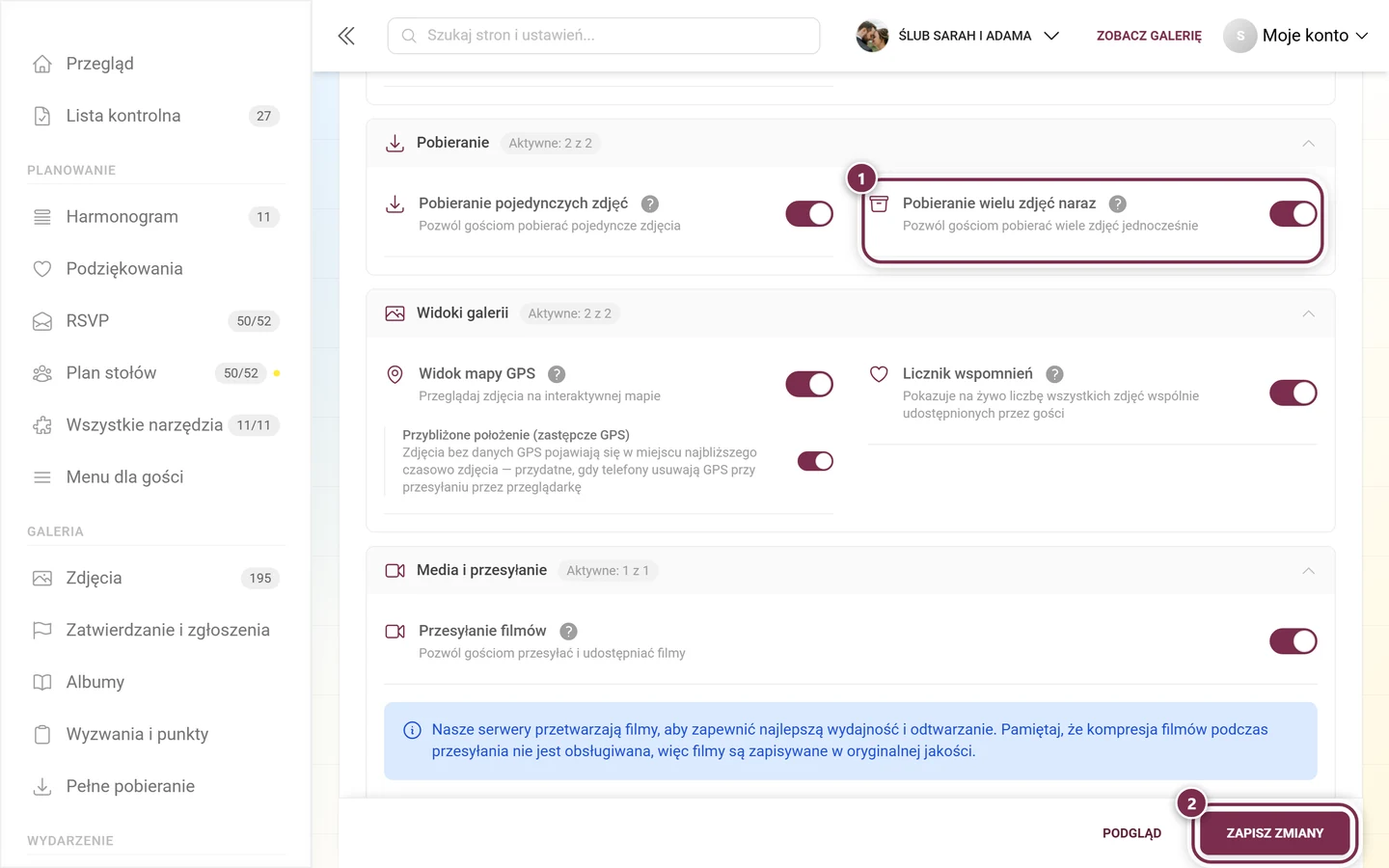
Task: Open the ZOBACZ GALERIĘ link
Action: coord(1149,36)
